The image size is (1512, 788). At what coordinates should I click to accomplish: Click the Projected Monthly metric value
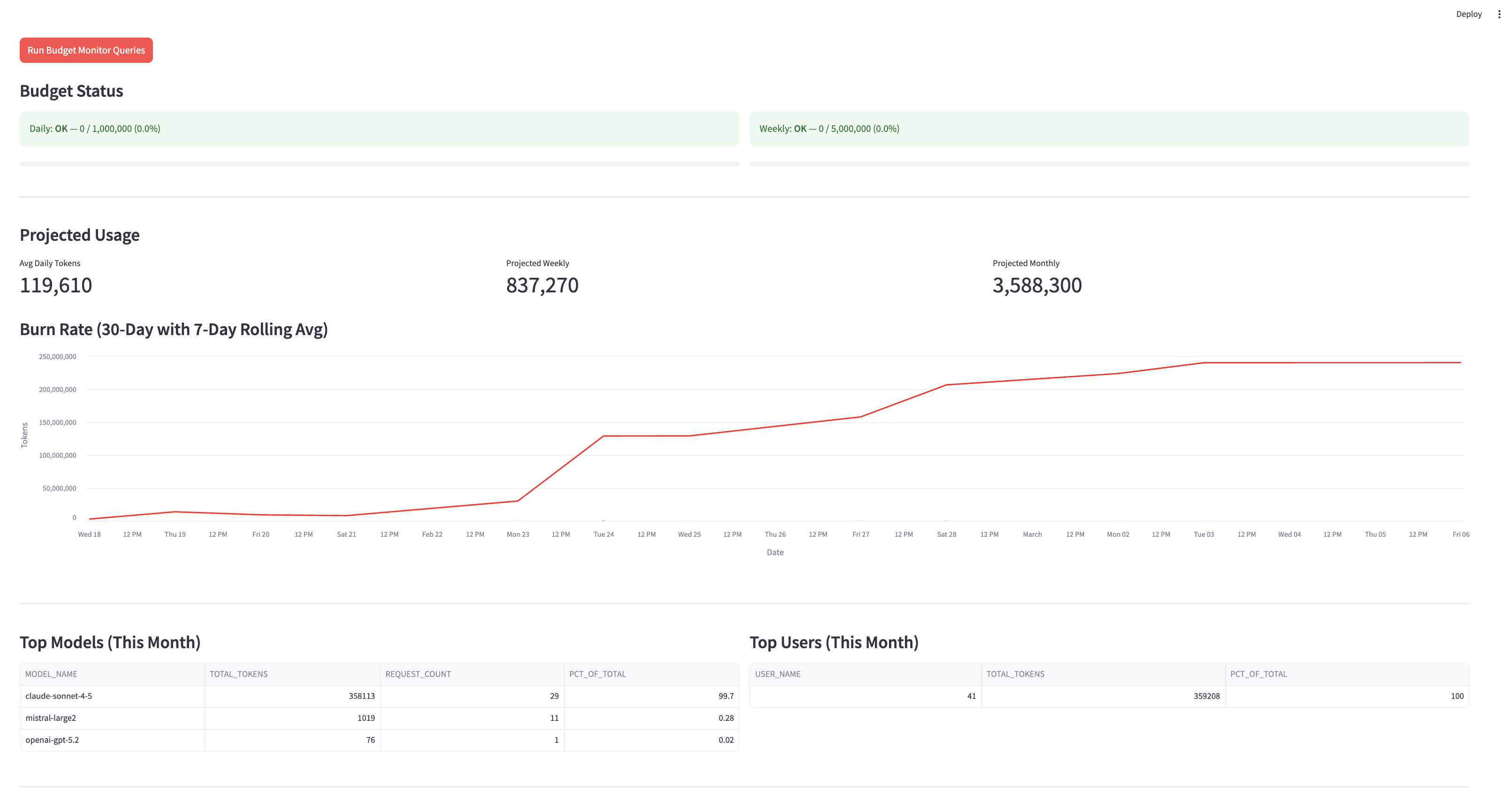point(1037,285)
